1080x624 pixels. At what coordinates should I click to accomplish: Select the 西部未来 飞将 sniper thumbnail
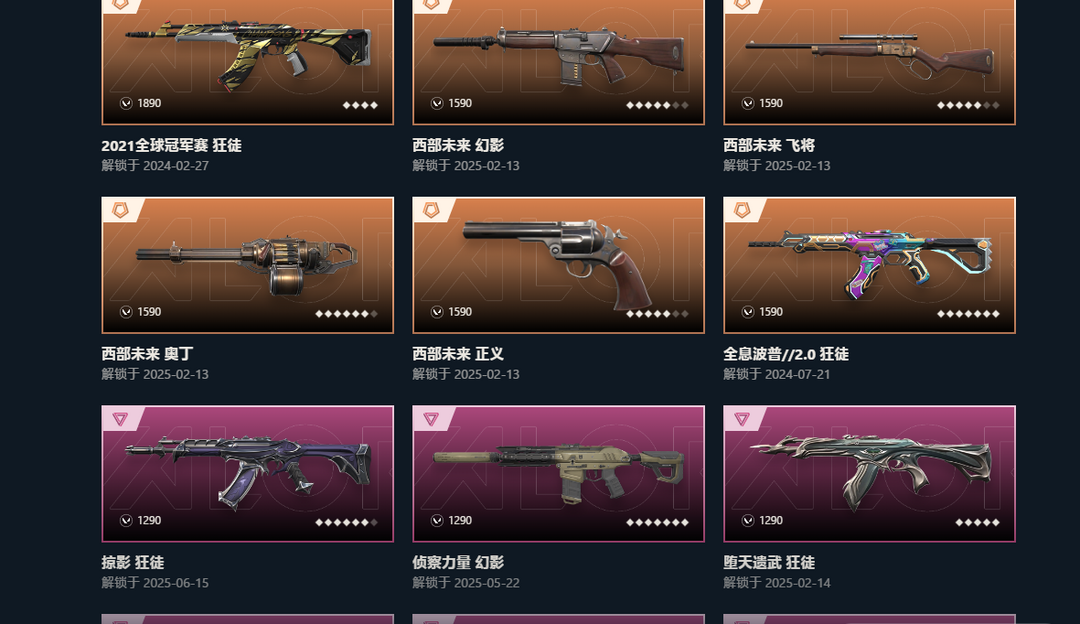point(869,55)
